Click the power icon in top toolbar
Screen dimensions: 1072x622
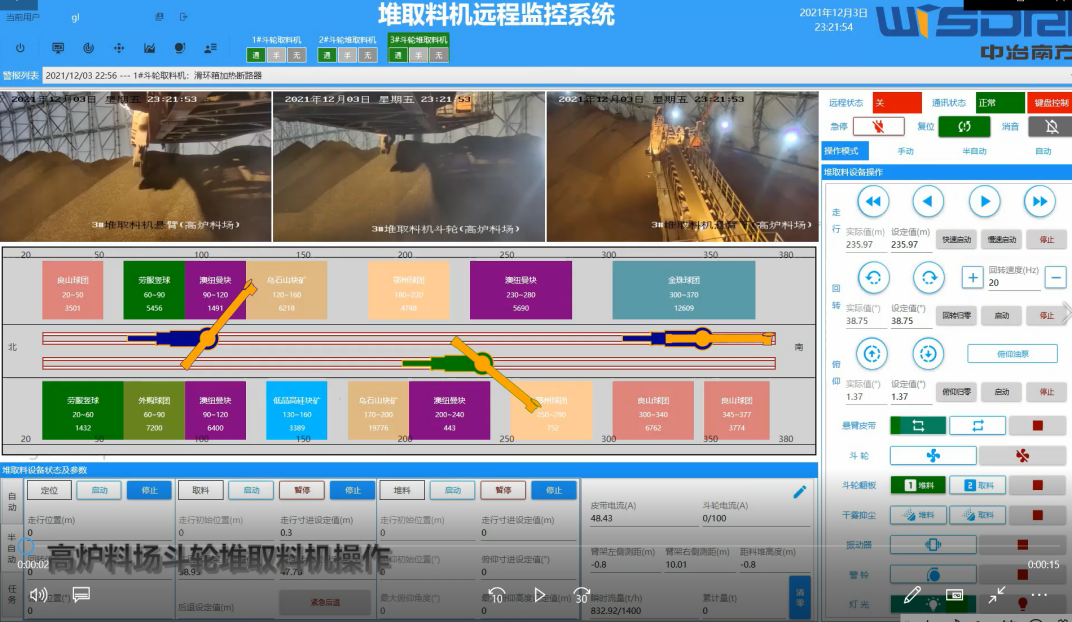[x=20, y=48]
